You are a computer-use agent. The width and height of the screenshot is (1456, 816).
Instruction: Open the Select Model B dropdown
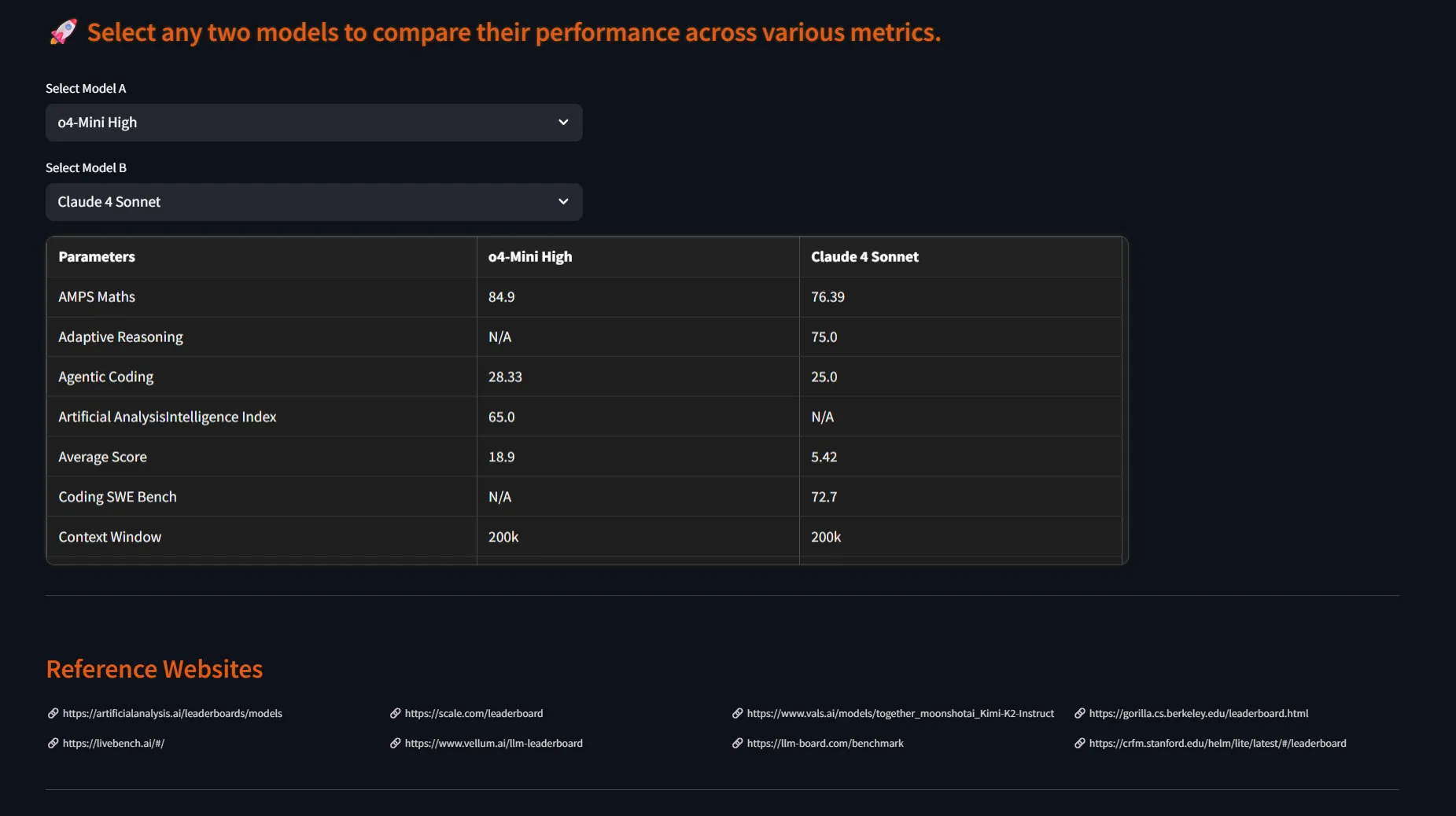tap(313, 202)
